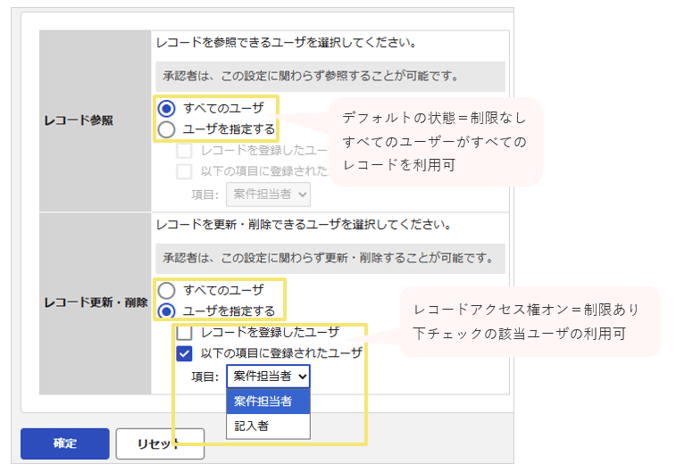Click the レコード参照 row header
Viewport: 676px width, 472px height.
pyautogui.click(x=95, y=121)
